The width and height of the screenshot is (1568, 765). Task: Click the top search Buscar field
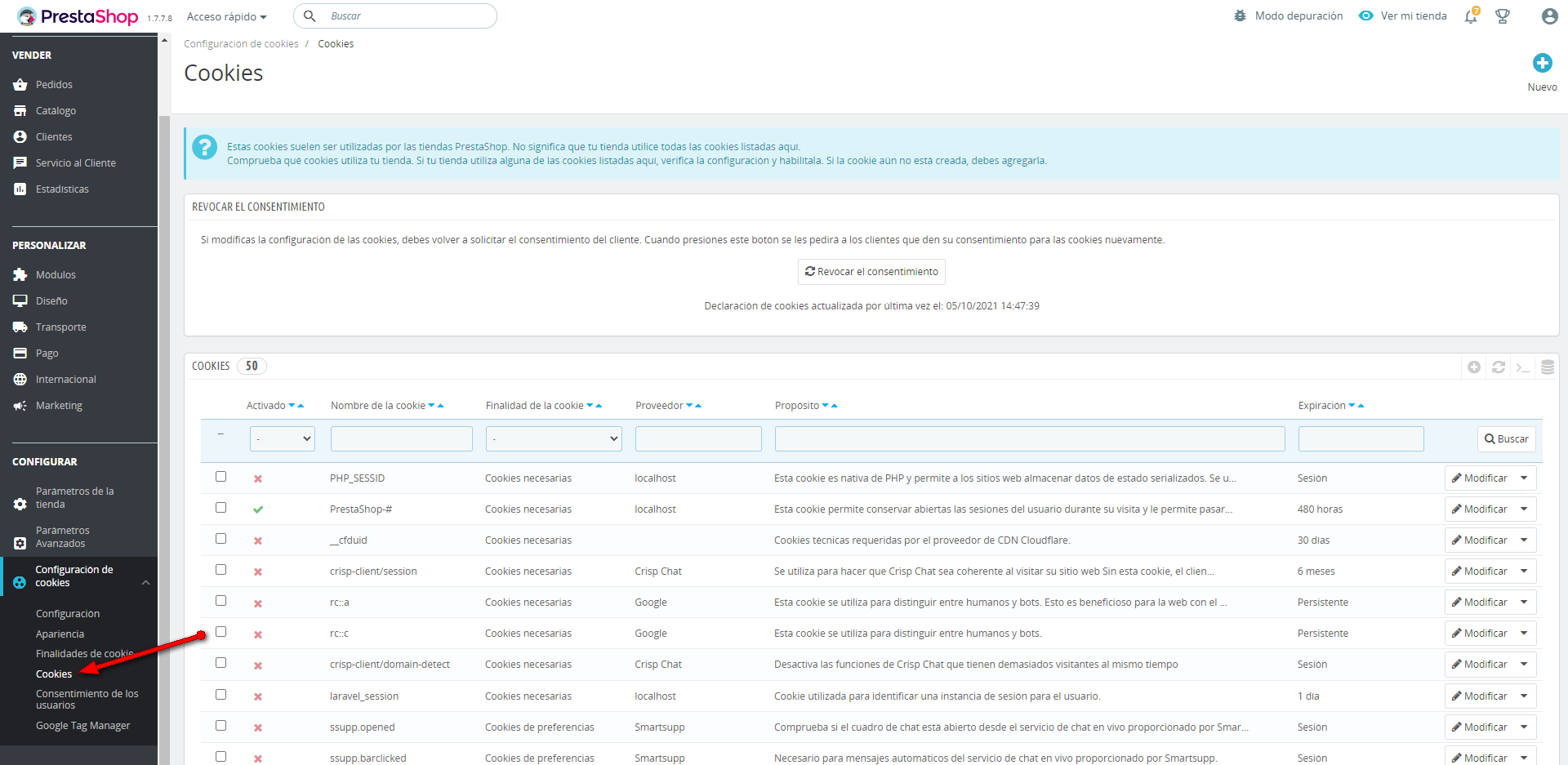point(395,16)
